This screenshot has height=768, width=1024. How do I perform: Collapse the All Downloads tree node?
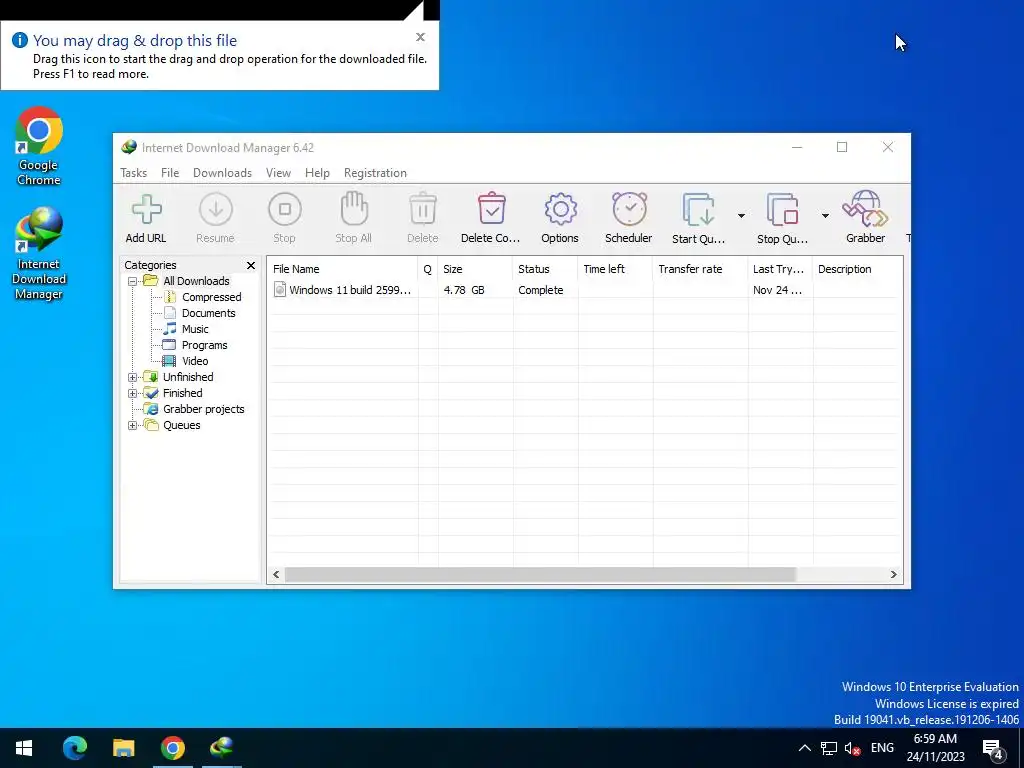133,281
